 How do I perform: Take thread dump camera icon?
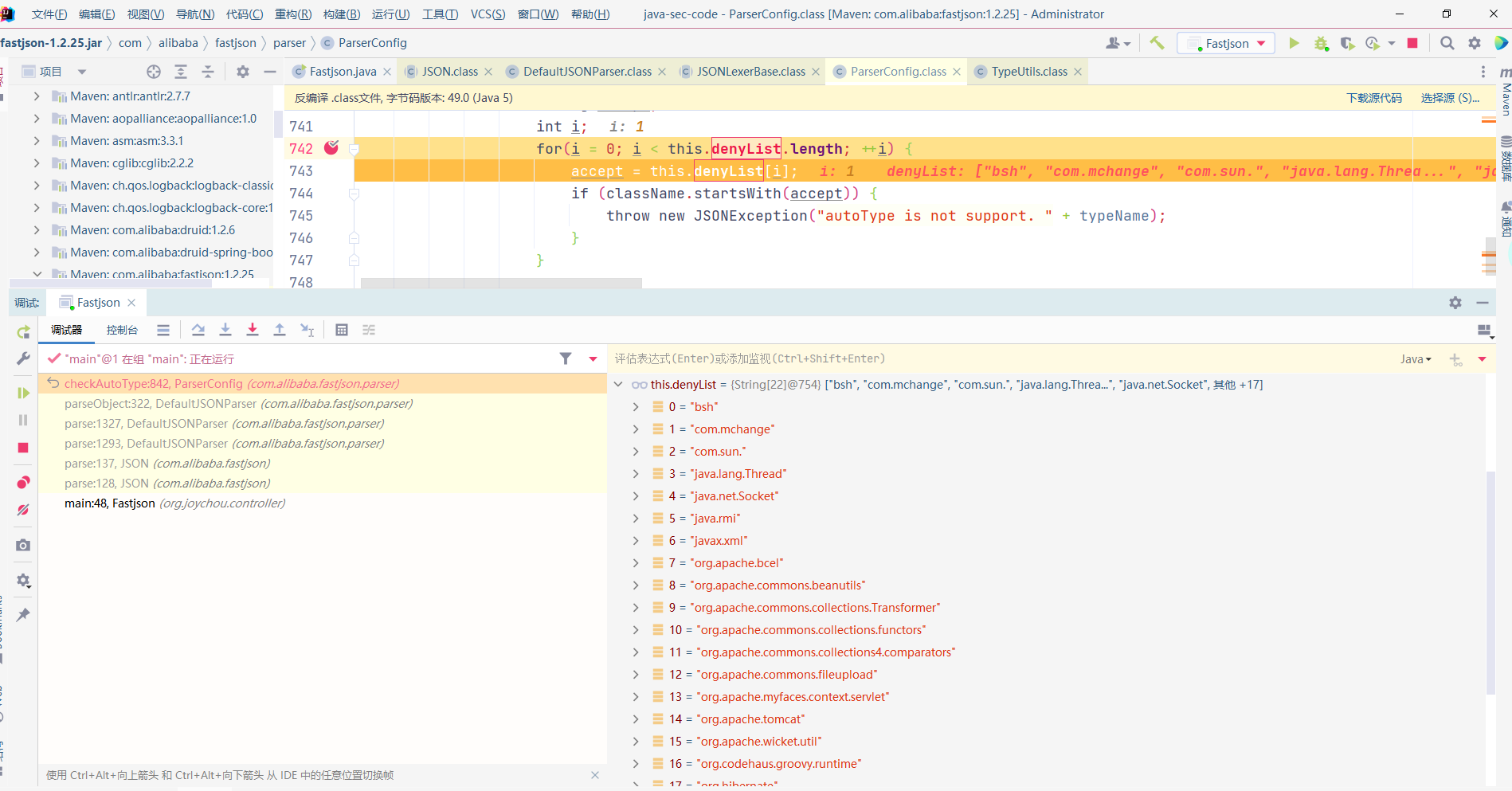click(x=23, y=545)
